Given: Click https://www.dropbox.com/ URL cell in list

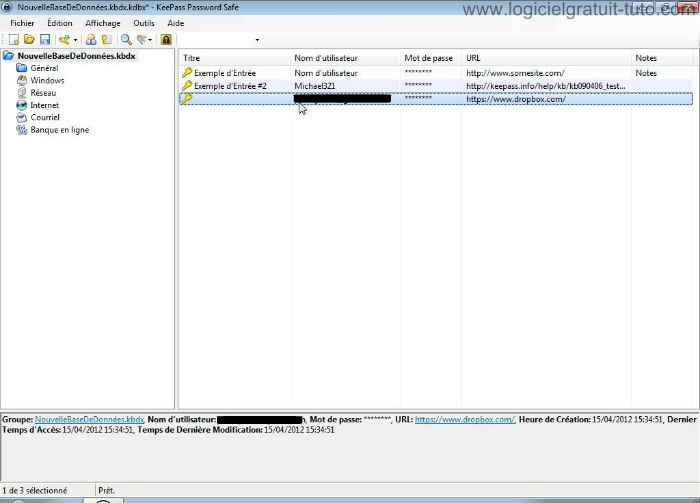Looking at the screenshot, I should click(516, 99).
